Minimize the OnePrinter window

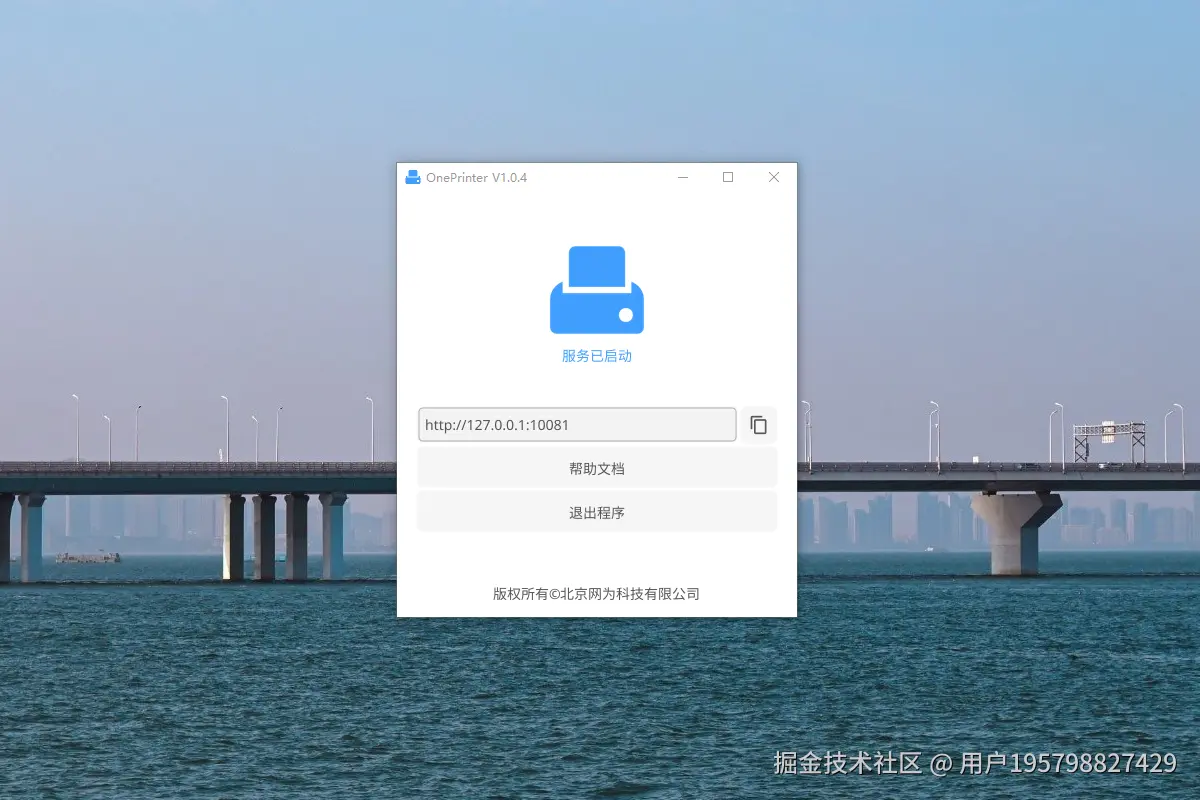point(683,177)
